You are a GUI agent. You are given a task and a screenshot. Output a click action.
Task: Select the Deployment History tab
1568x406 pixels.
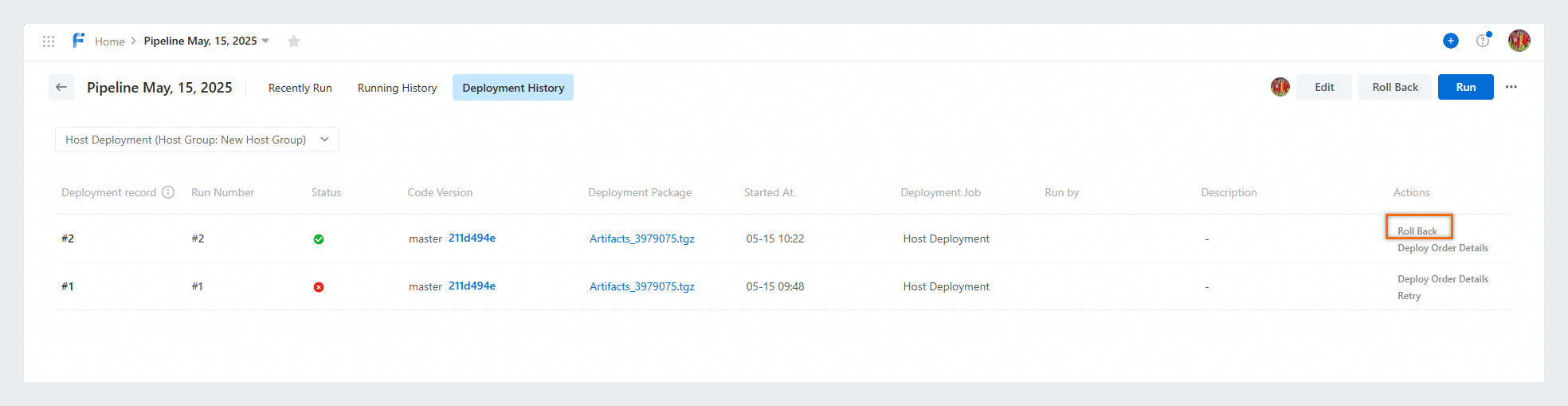tap(513, 88)
